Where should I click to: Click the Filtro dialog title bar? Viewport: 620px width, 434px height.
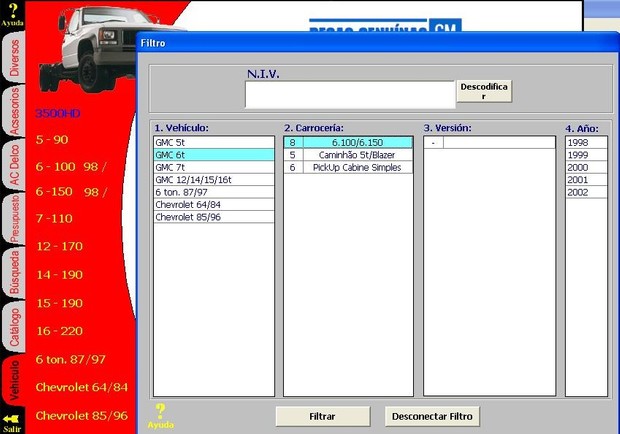click(378, 43)
